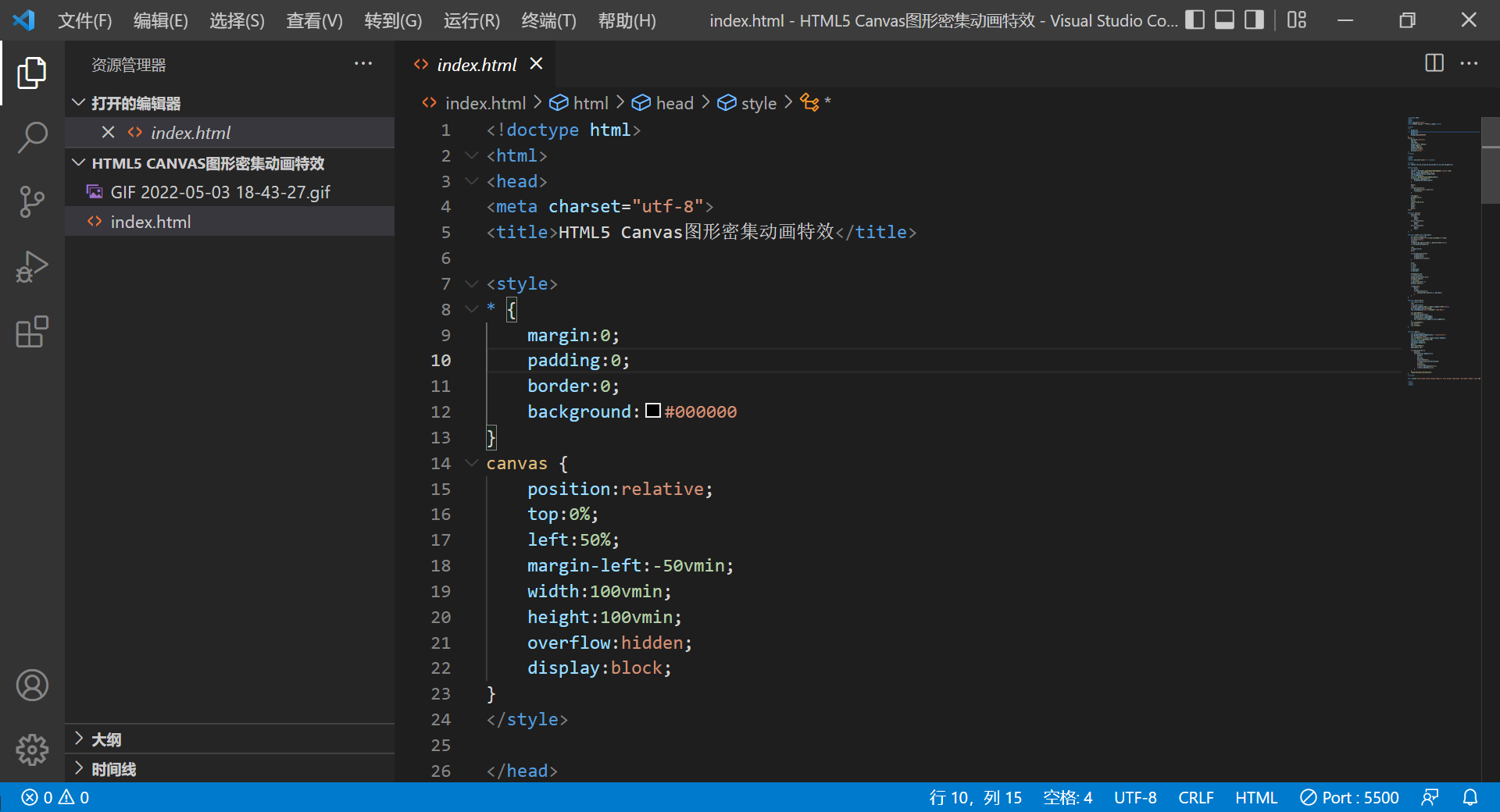This screenshot has width=1500, height=812.
Task: Split the editor to the right
Action: click(1434, 63)
